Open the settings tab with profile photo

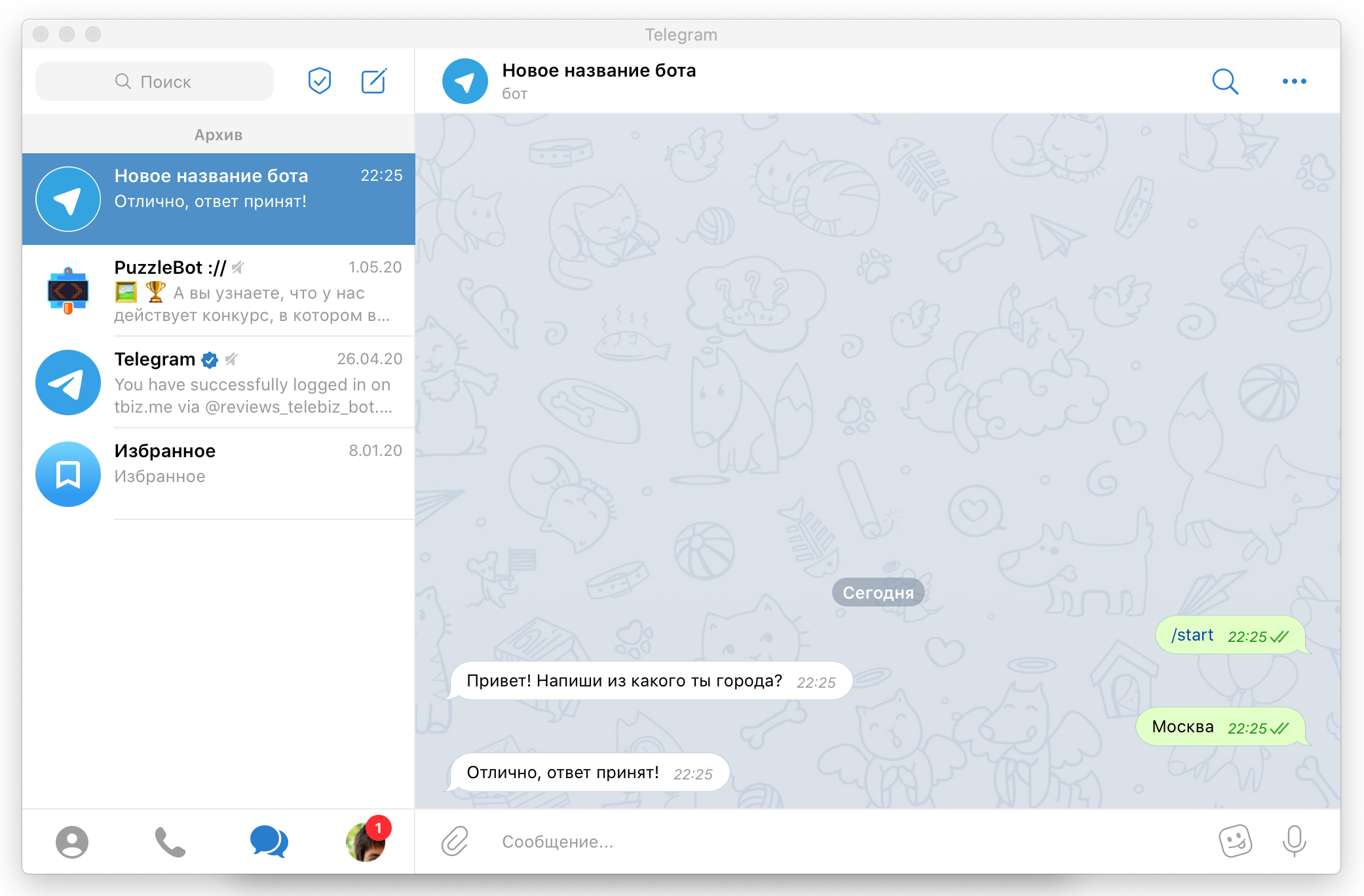tap(366, 842)
